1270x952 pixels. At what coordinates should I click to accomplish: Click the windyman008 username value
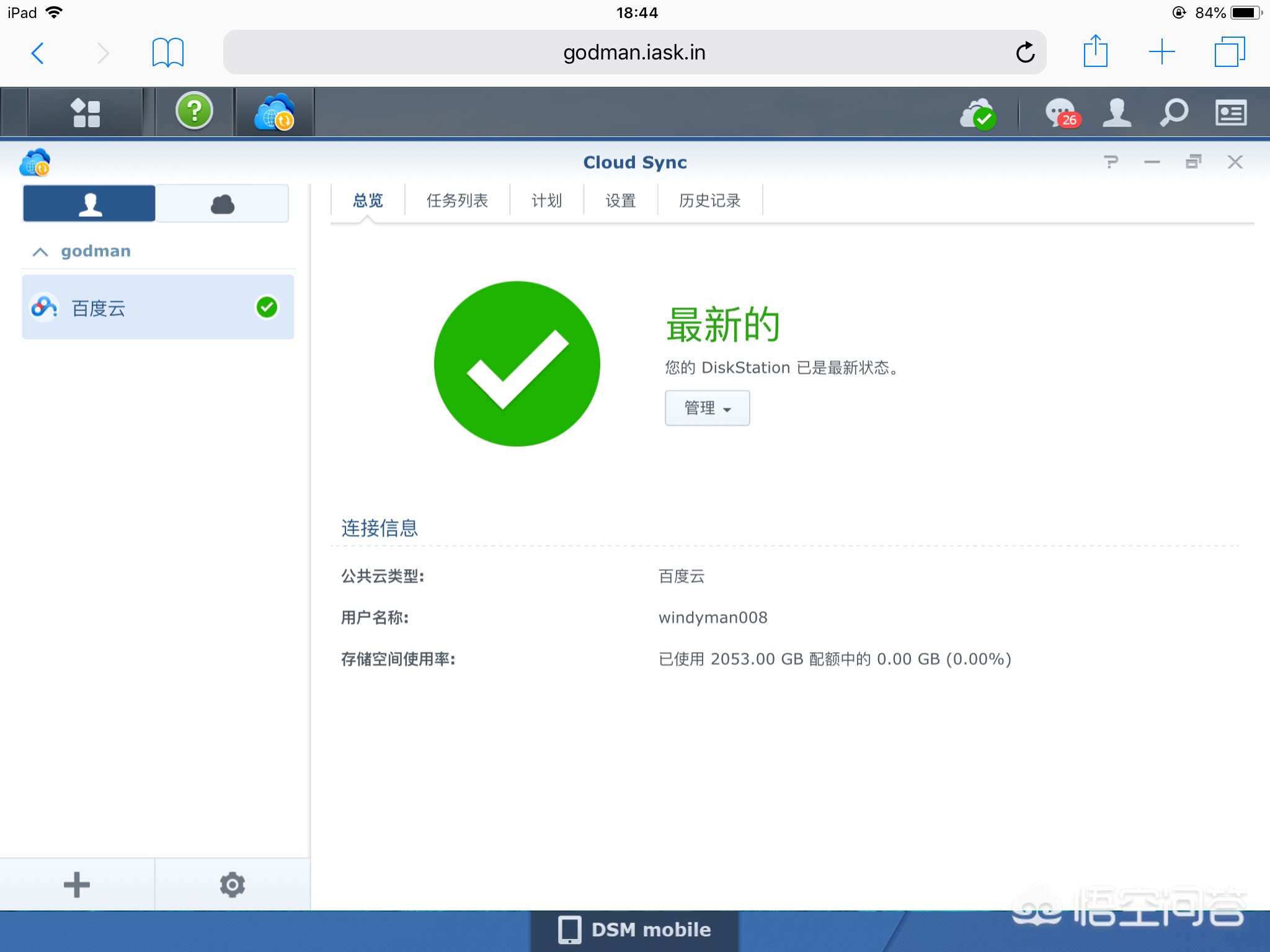click(713, 617)
